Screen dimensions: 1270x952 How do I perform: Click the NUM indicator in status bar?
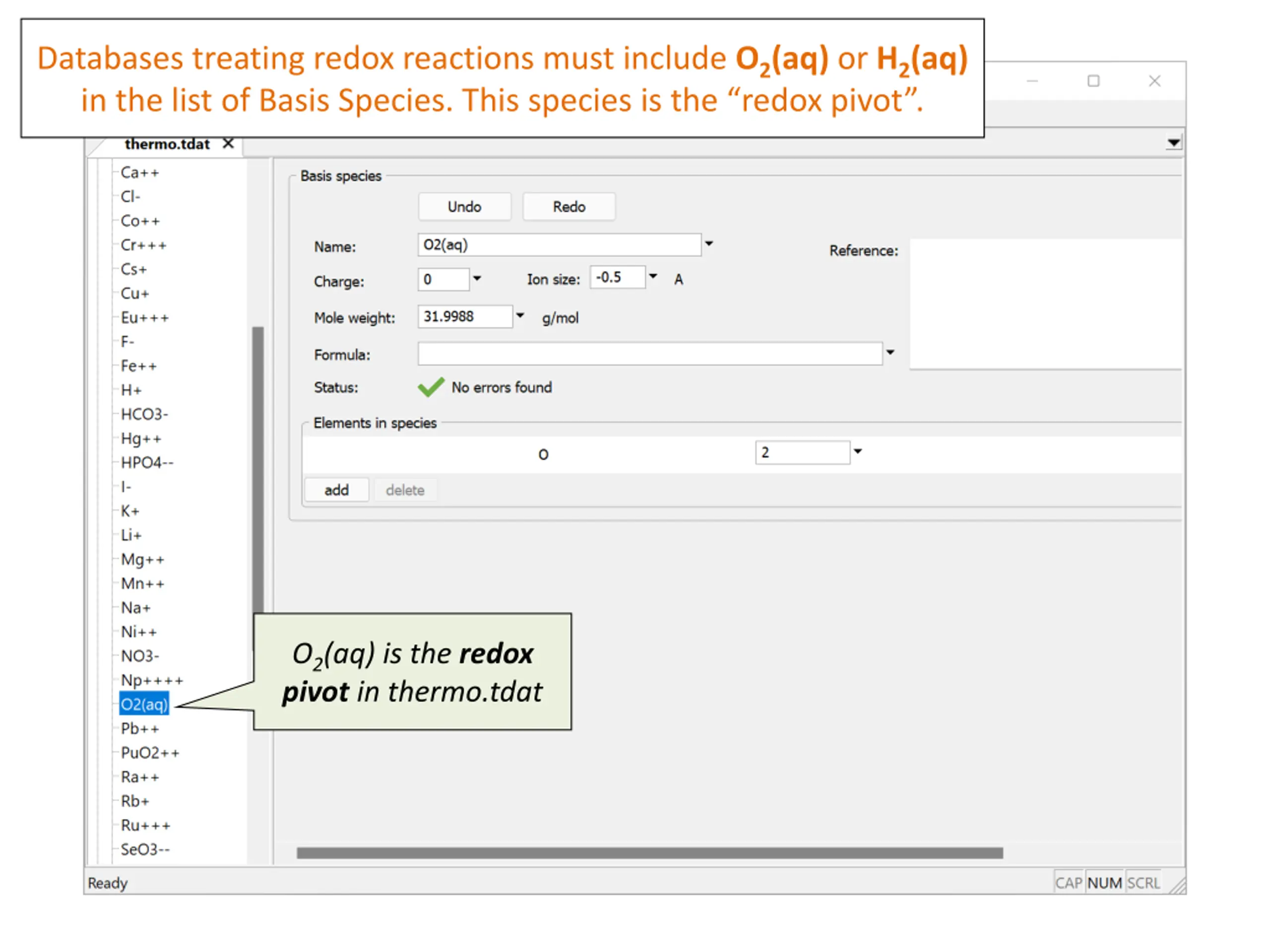[x=1105, y=883]
